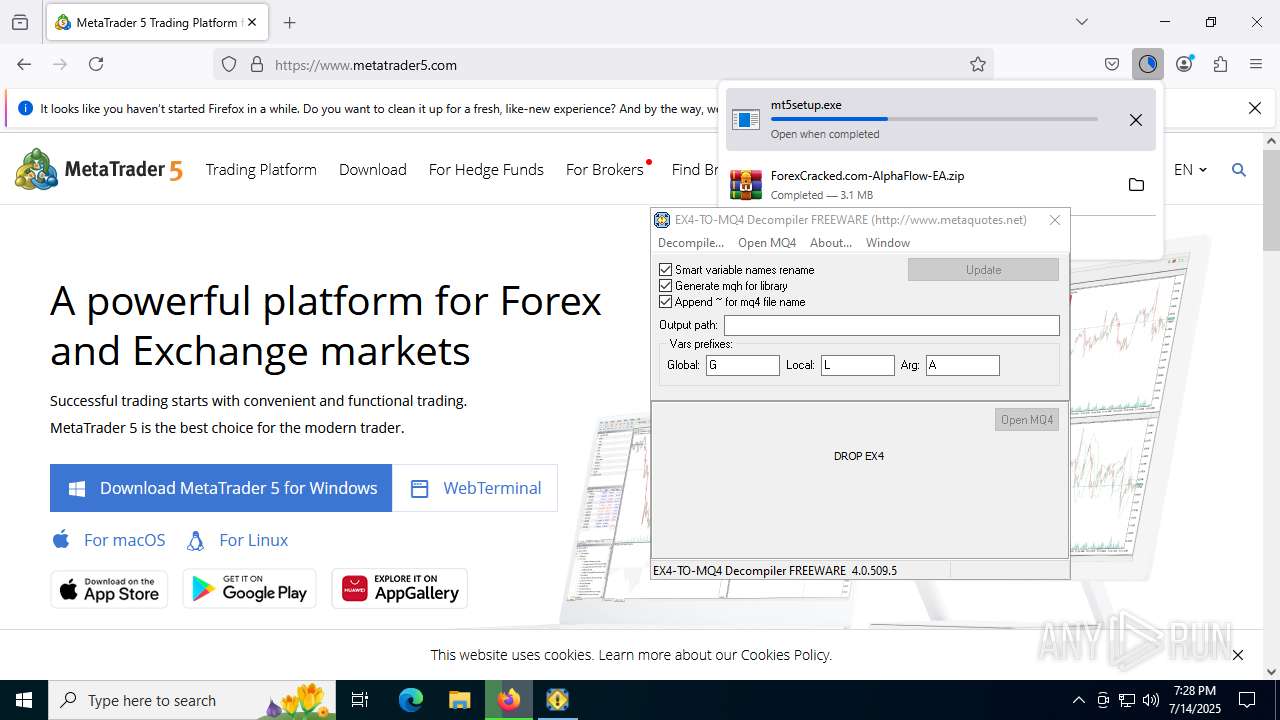Viewport: 1280px width, 720px height.
Task: Open recent browsing tabs list icon
Action: 20,22
